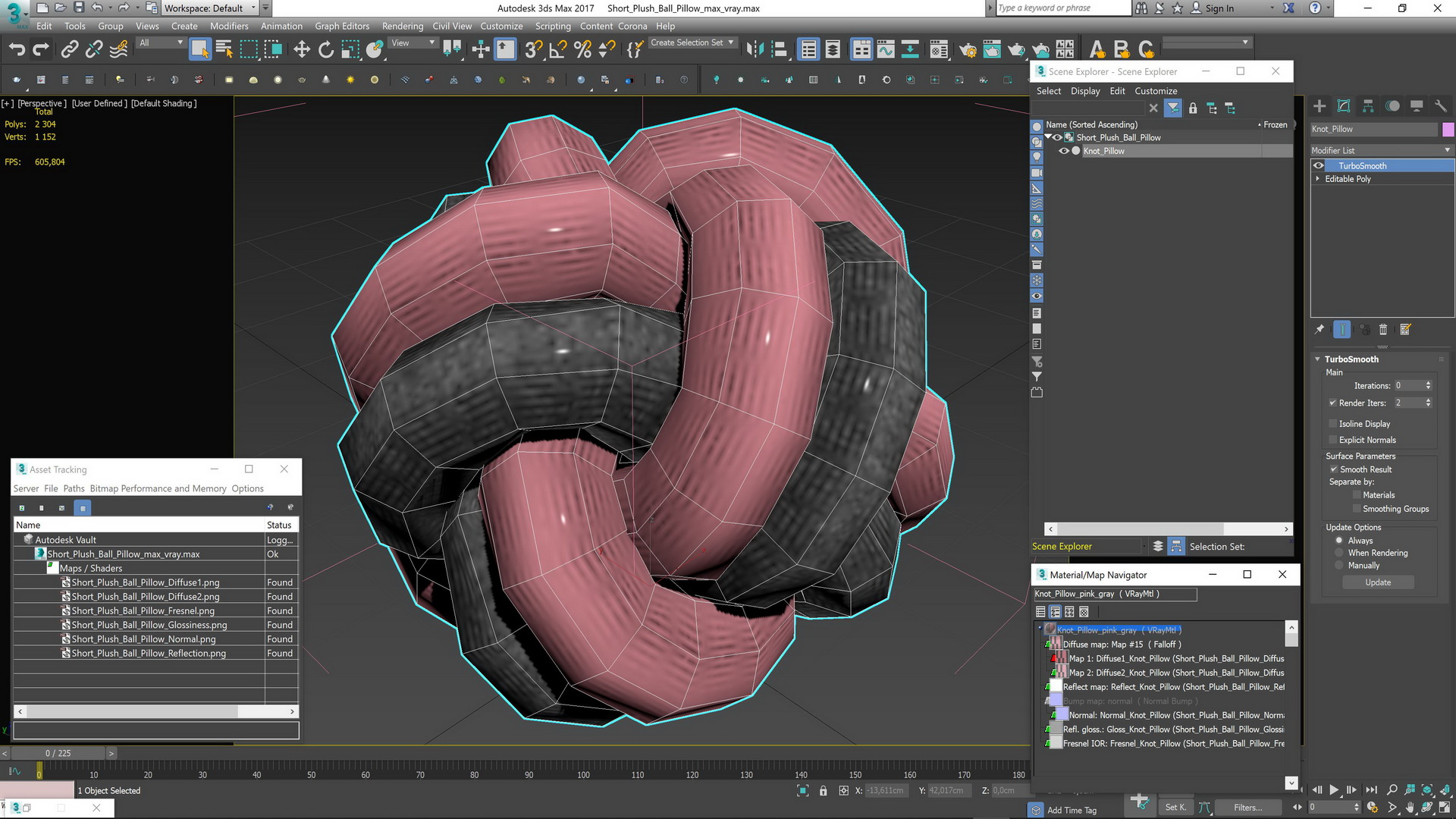
Task: Click the pink object color swatch
Action: tap(1448, 129)
